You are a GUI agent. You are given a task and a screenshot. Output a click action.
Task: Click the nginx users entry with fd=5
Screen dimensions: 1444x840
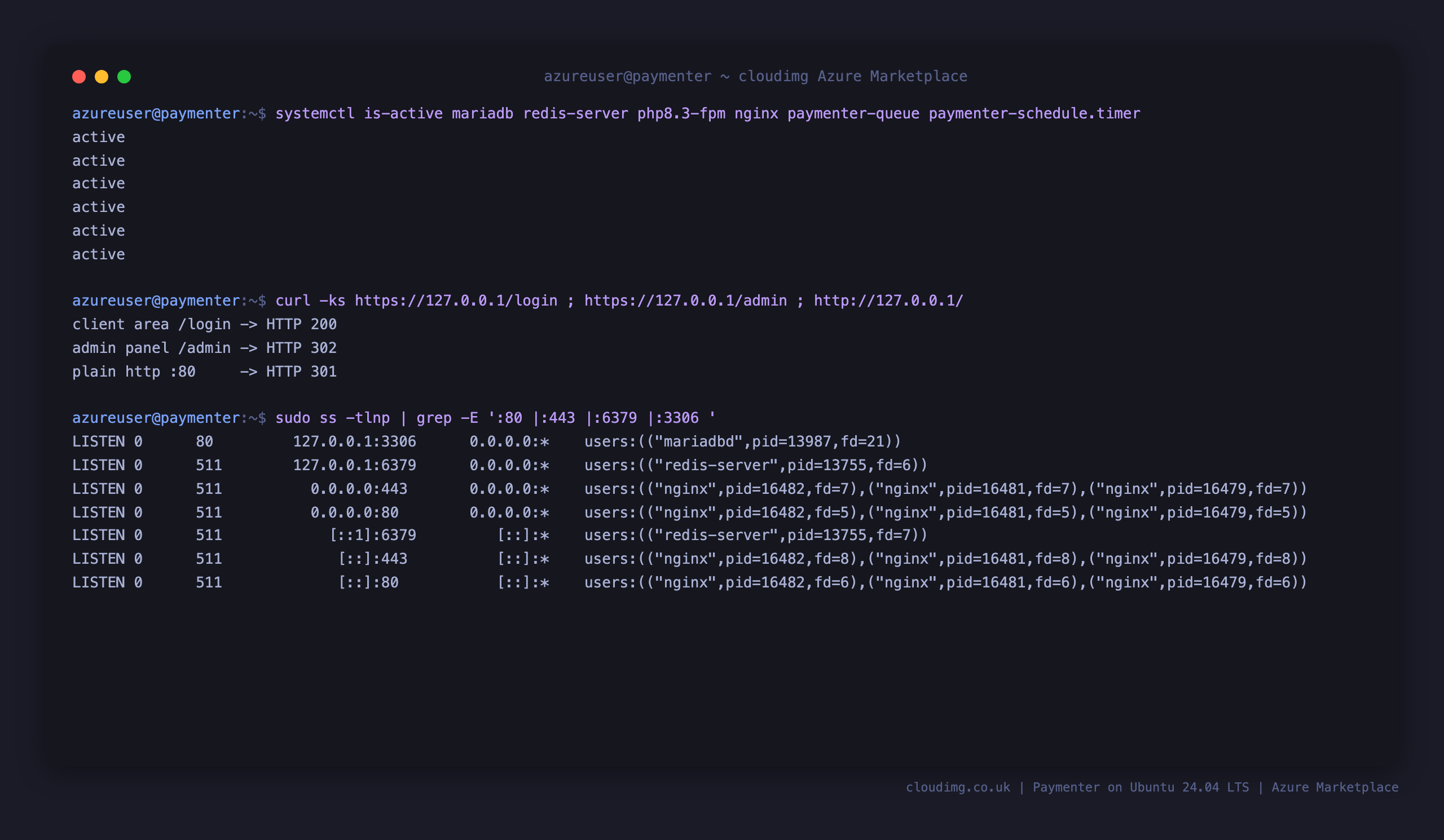(945, 512)
